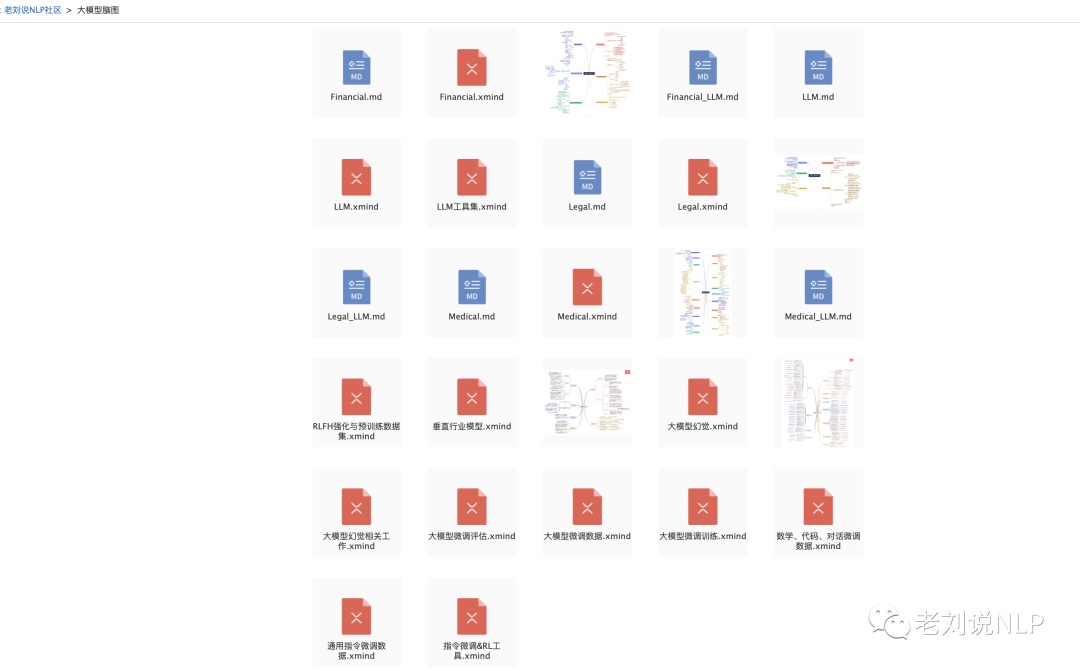
Task: Open the 大模型微调数据.xmind file icon
Action: [x=588, y=507]
